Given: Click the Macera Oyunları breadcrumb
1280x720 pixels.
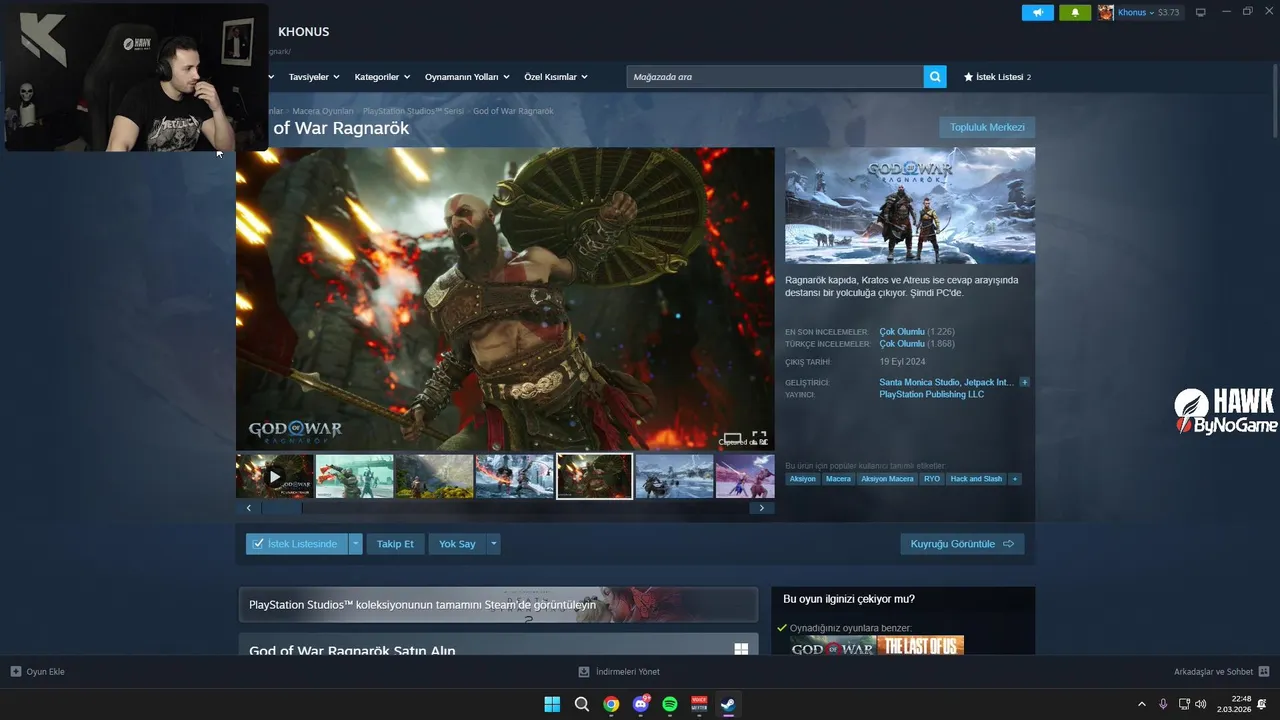Looking at the screenshot, I should coord(322,111).
